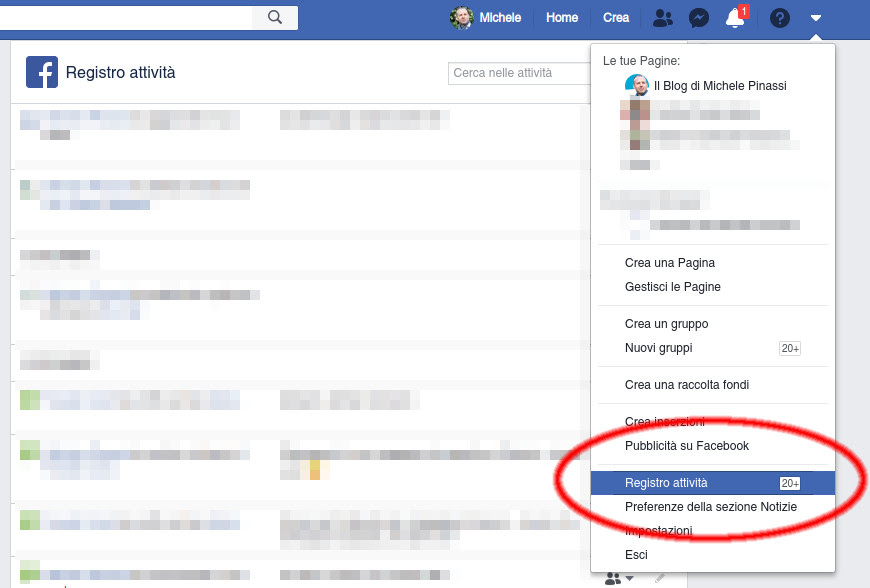Open Preferenze della sezione Notizie

pyautogui.click(x=711, y=507)
